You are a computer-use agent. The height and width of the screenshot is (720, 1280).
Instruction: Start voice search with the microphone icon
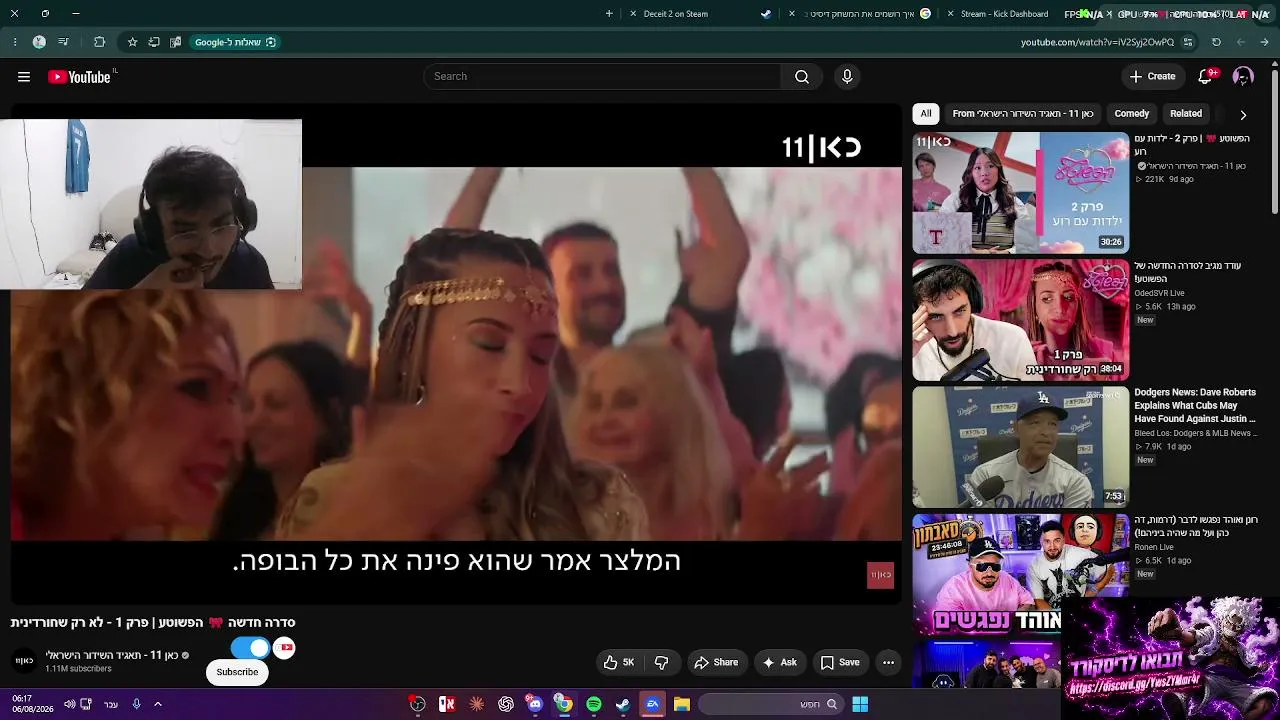point(847,77)
